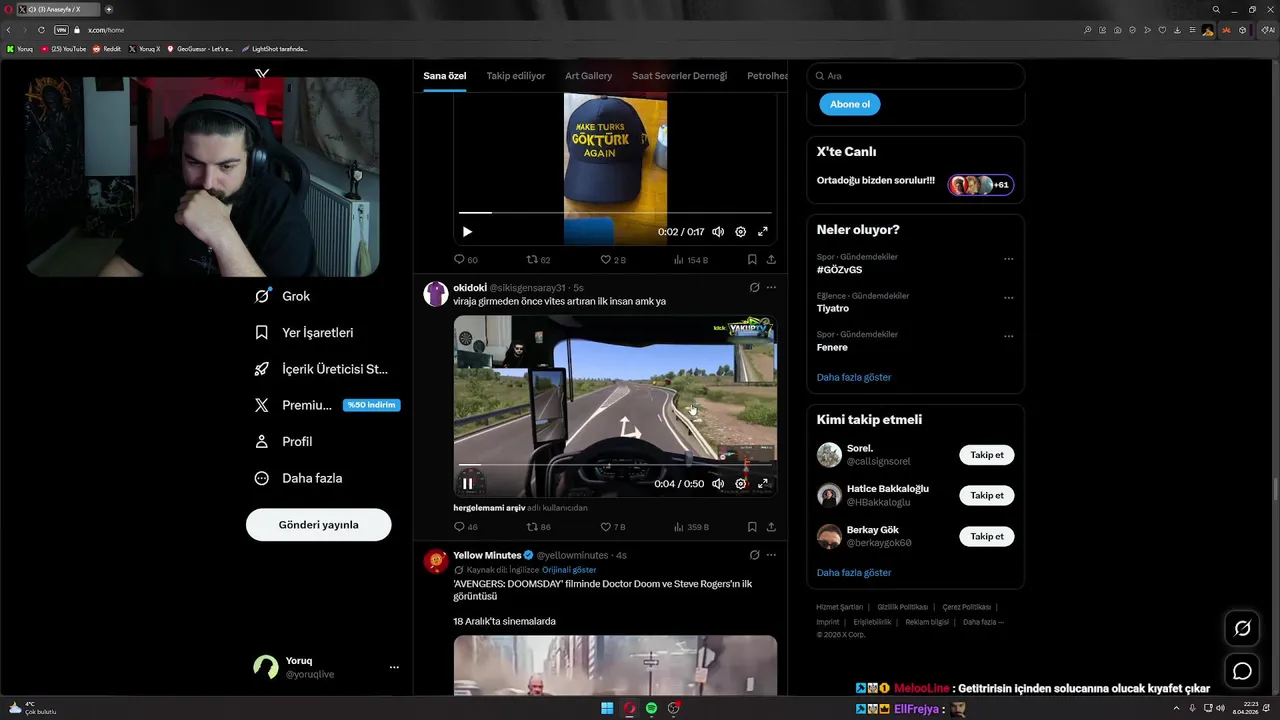Click Orijinali göster on Yellow Minutes post
Image resolution: width=1280 pixels, height=720 pixels.
570,570
